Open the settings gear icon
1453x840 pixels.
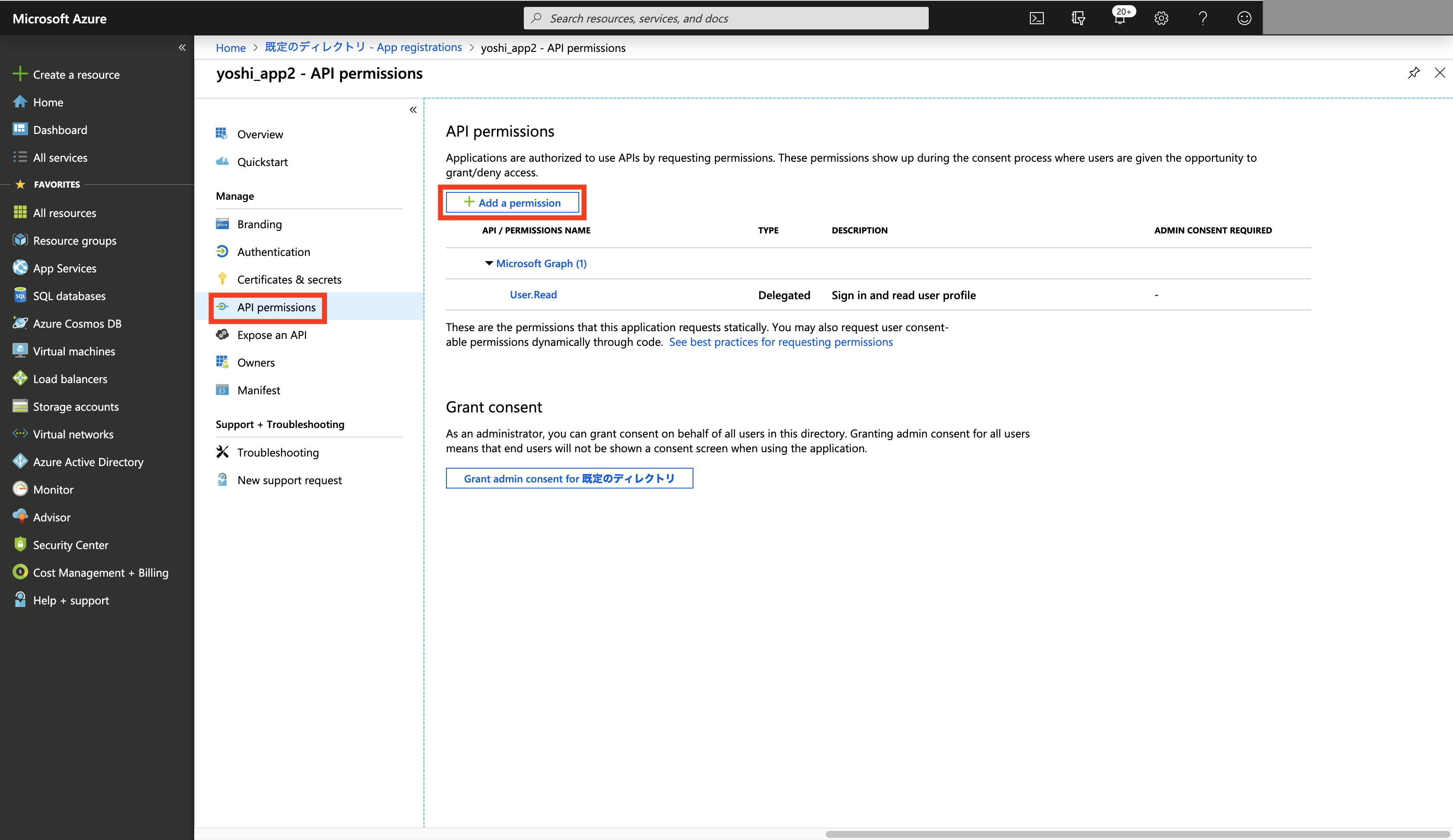pos(1161,19)
